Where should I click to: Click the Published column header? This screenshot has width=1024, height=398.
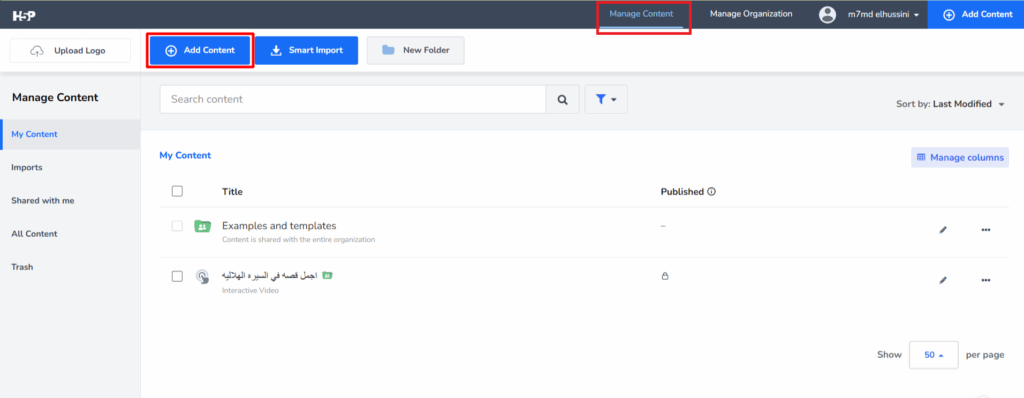(x=682, y=192)
